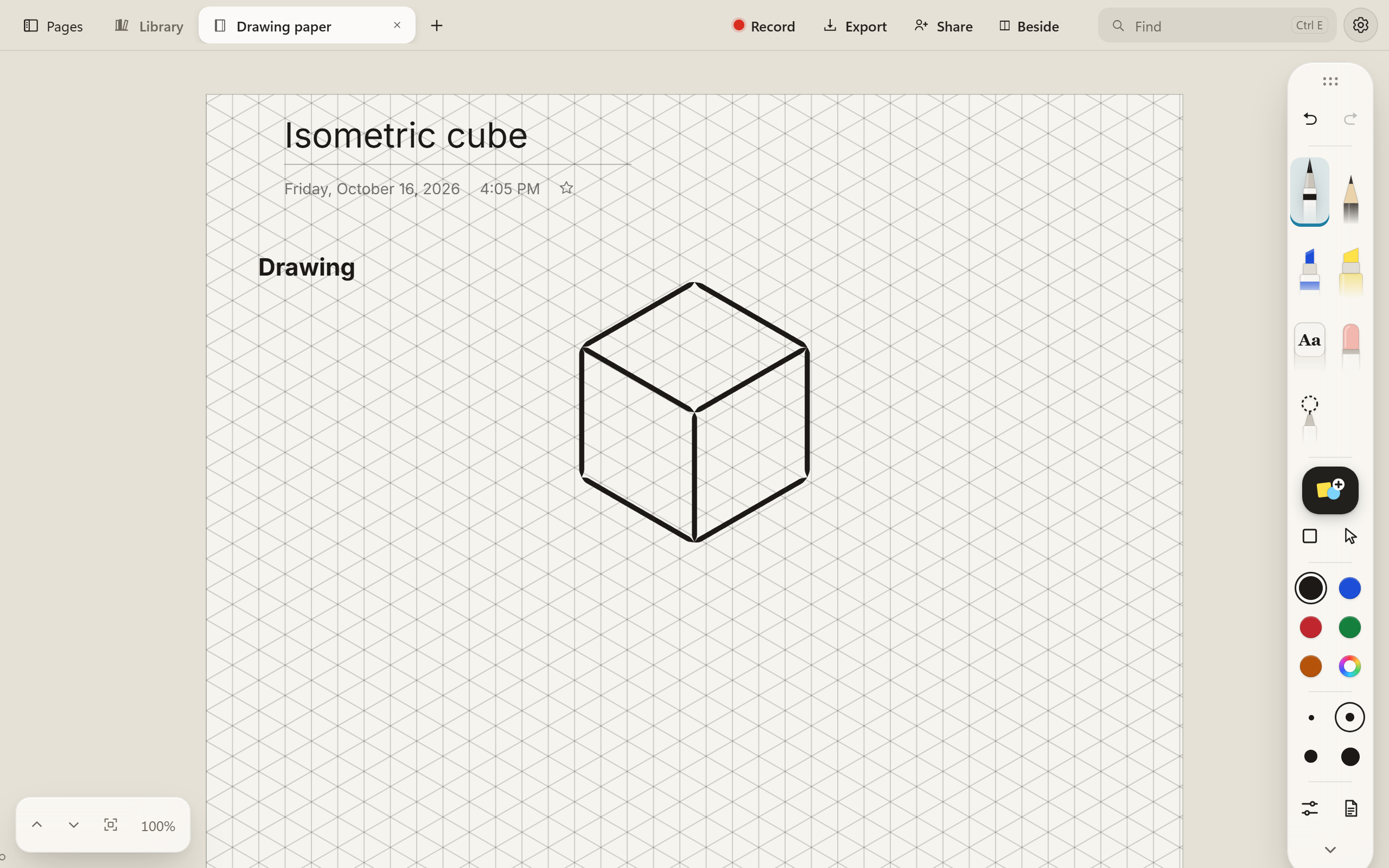Close the Drawing paper tab

397,25
